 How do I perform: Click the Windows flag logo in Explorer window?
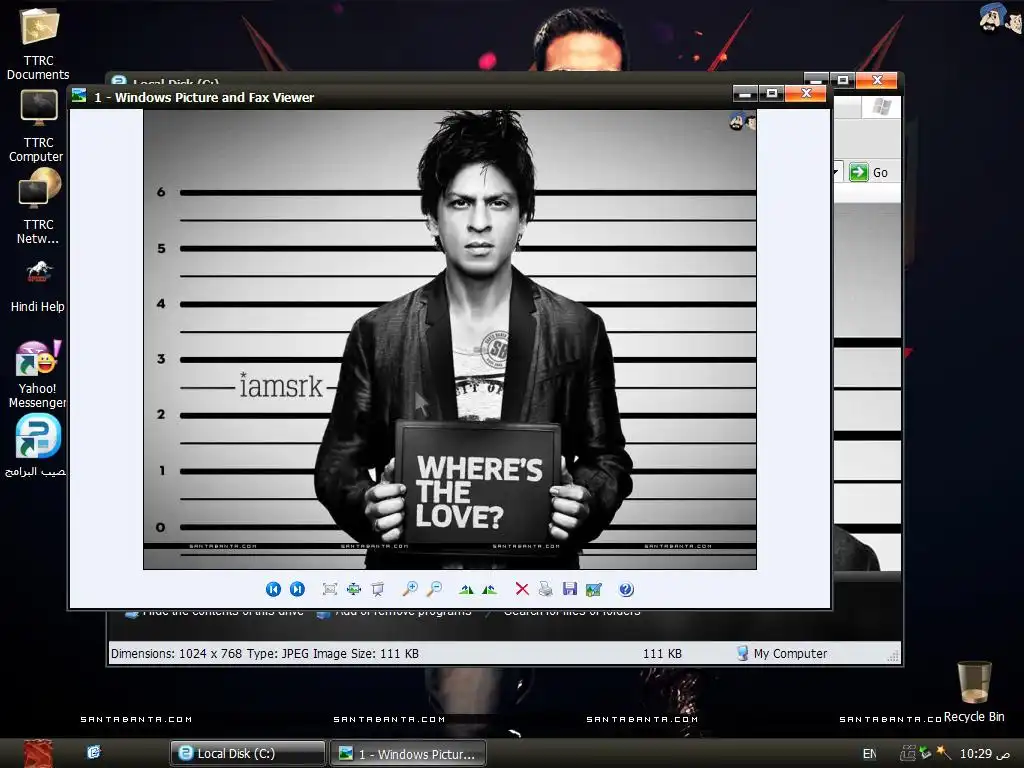[x=881, y=106]
